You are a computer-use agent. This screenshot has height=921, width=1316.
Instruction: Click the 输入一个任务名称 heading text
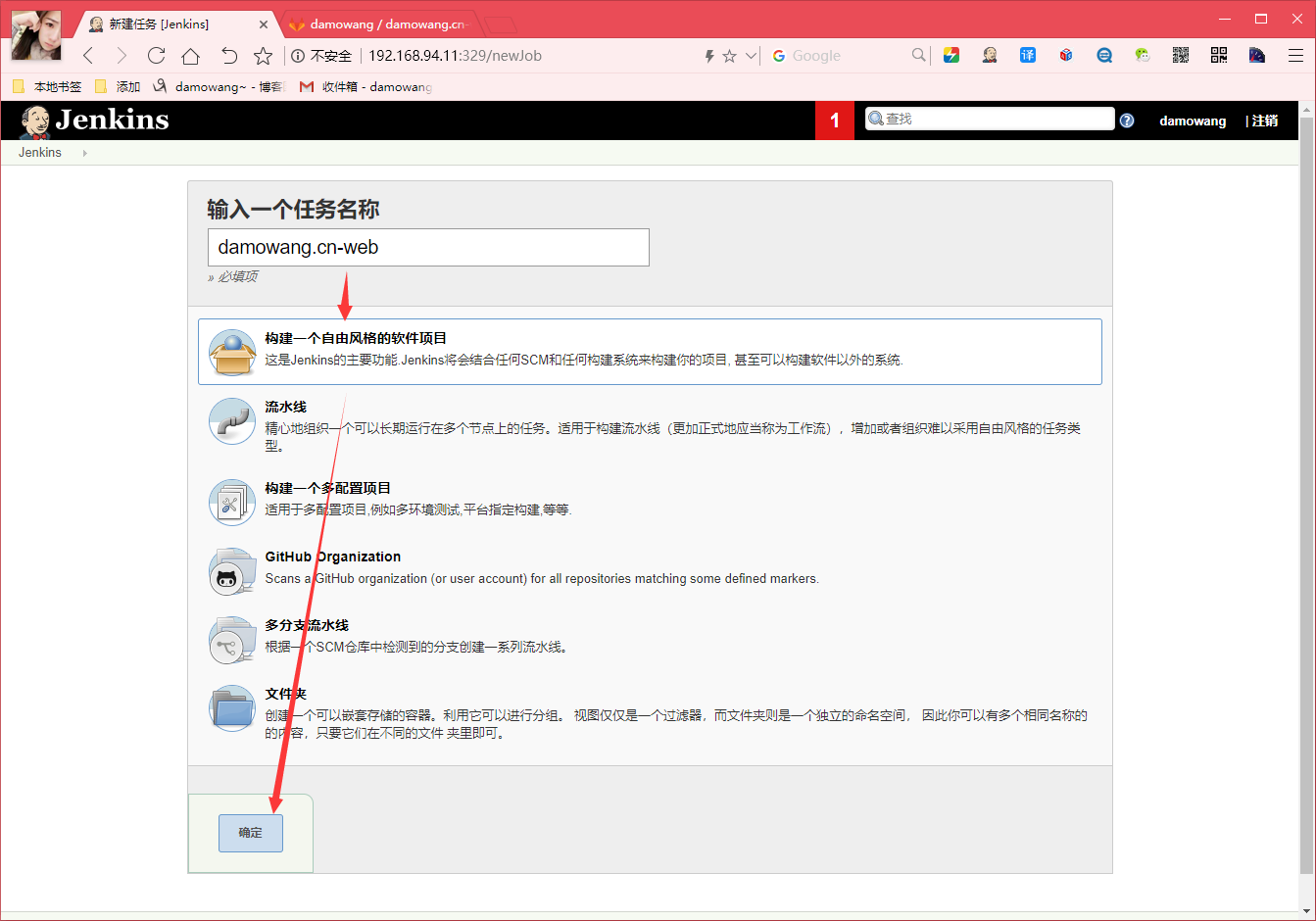pyautogui.click(x=293, y=209)
